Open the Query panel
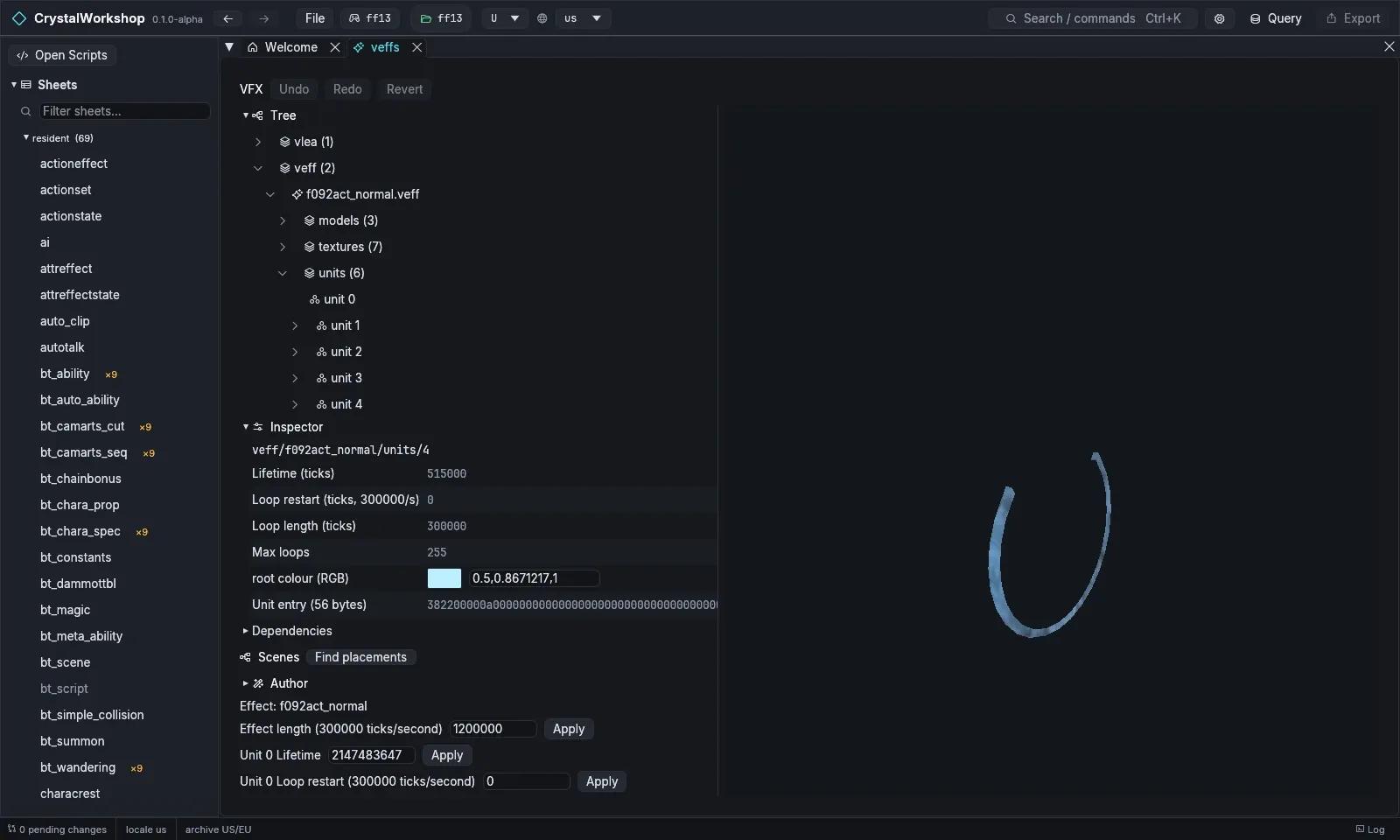This screenshot has height=840, width=1400. point(1275,18)
